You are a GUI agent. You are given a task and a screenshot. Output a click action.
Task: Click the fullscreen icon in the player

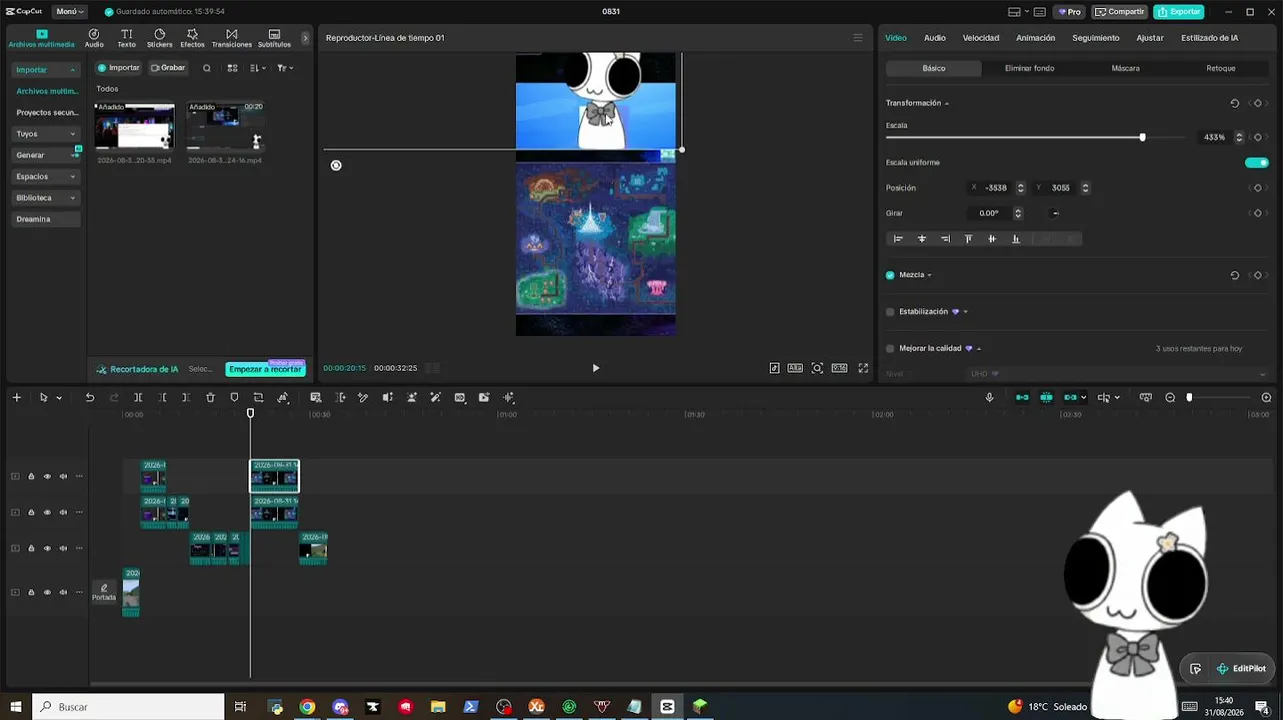tap(863, 368)
